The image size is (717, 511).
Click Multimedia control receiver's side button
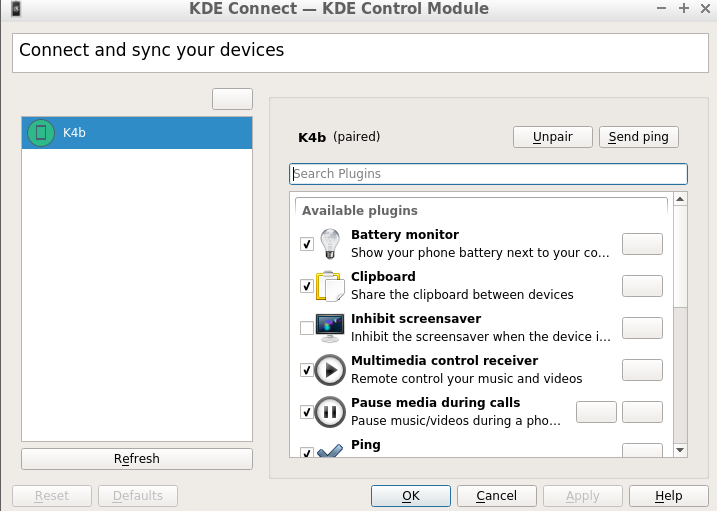pyautogui.click(x=642, y=370)
